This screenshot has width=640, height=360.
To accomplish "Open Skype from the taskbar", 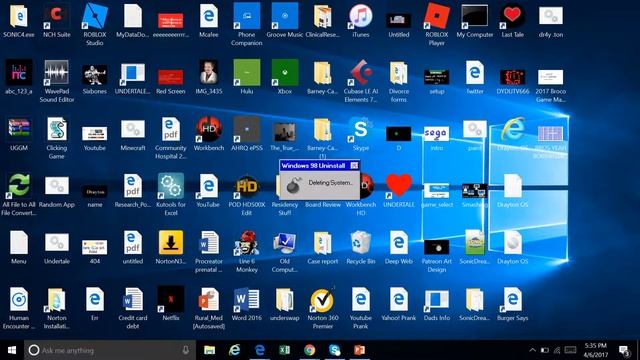I will click(x=335, y=350).
